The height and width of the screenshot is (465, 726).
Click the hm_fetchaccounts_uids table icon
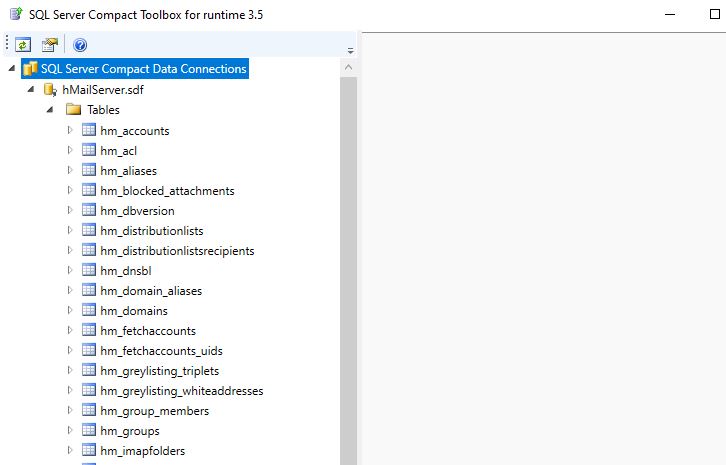coord(89,350)
